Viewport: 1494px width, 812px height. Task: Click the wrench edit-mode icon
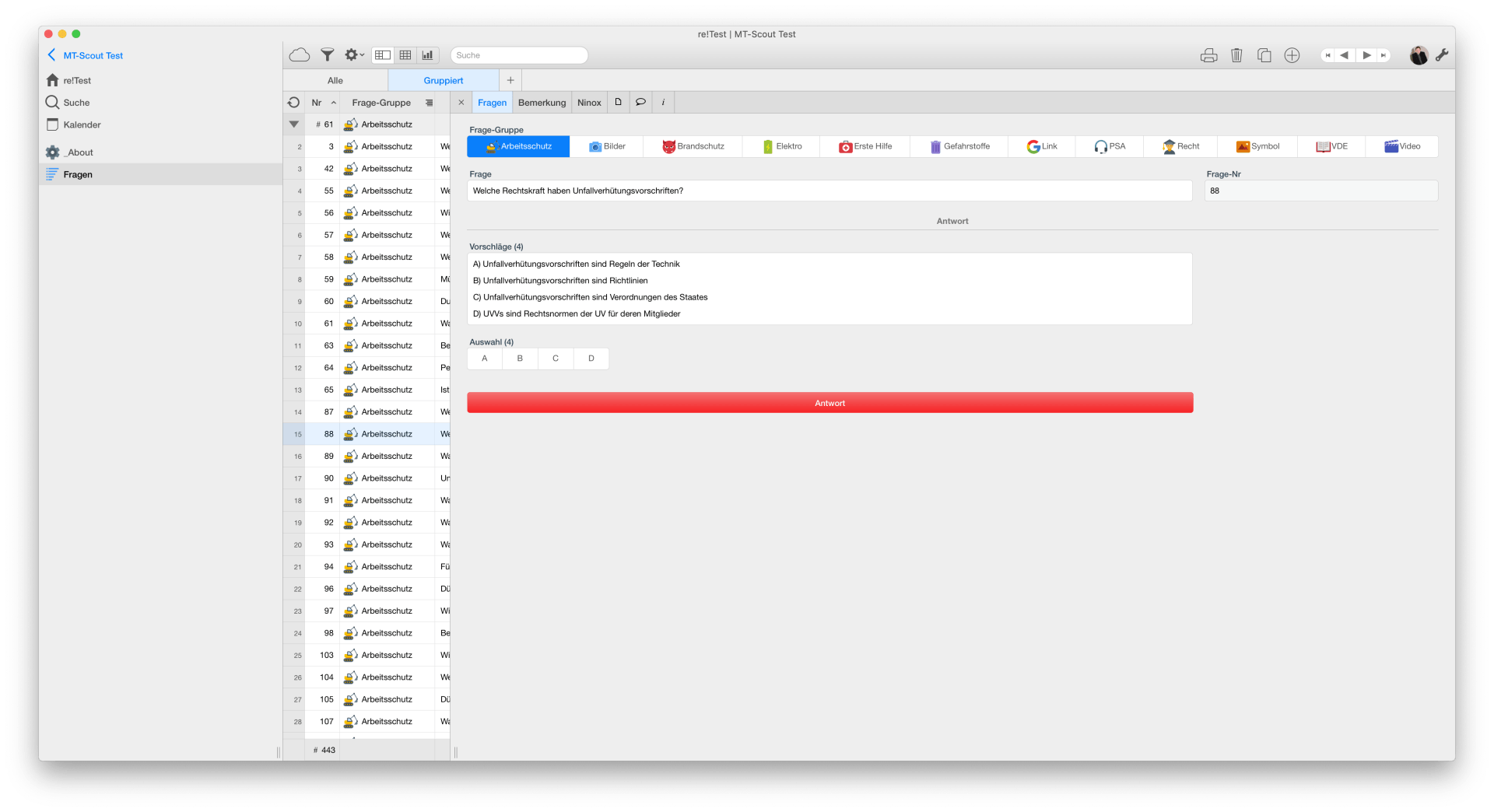[1442, 55]
